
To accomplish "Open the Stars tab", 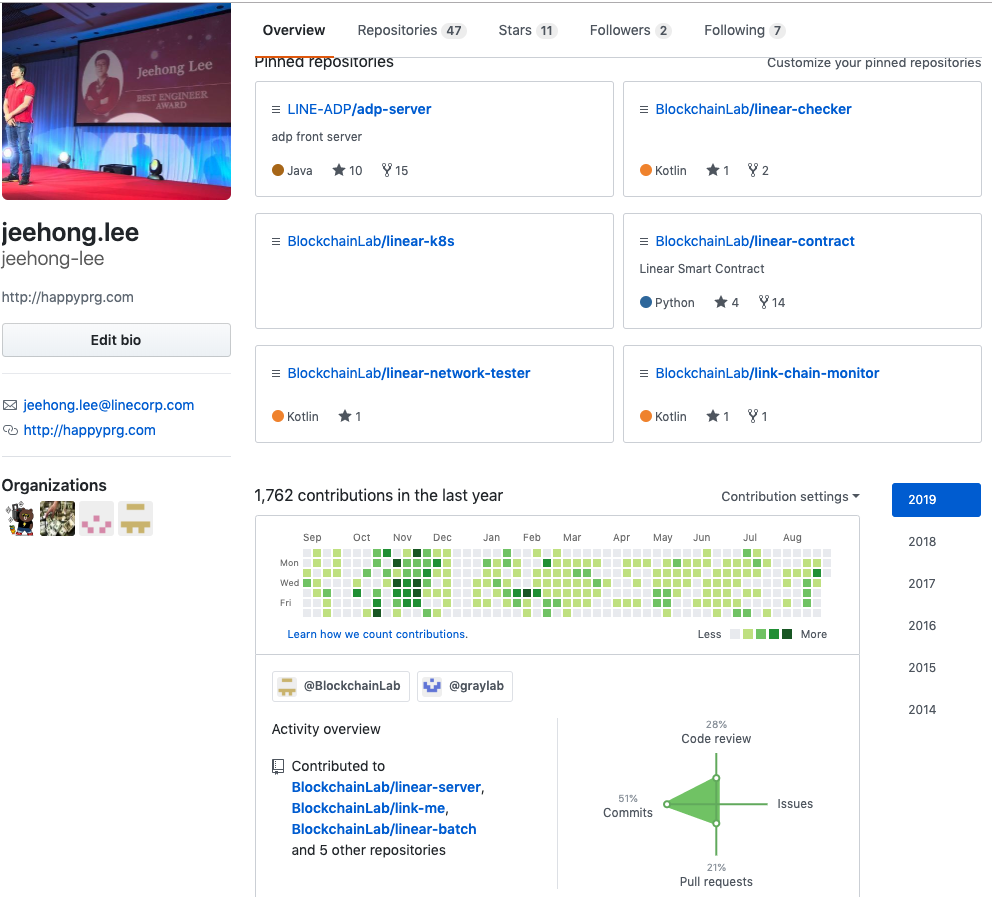I will 516,30.
